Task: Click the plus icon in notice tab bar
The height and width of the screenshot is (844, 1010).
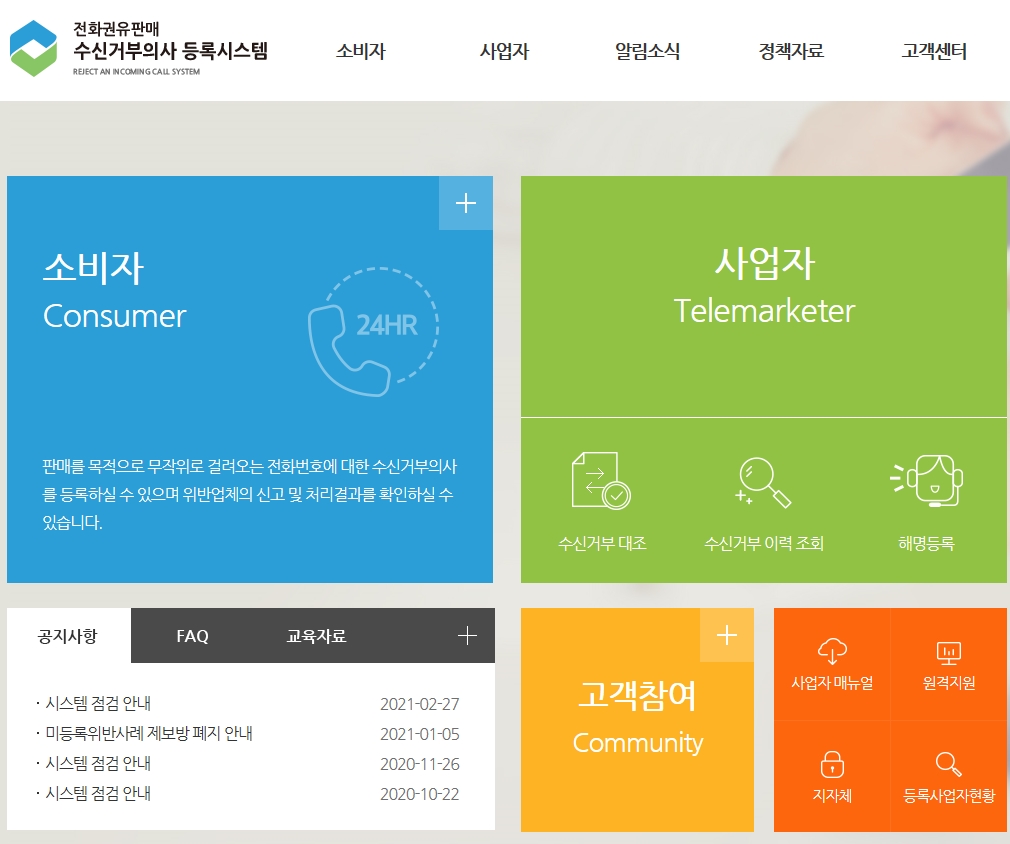Action: coord(467,636)
